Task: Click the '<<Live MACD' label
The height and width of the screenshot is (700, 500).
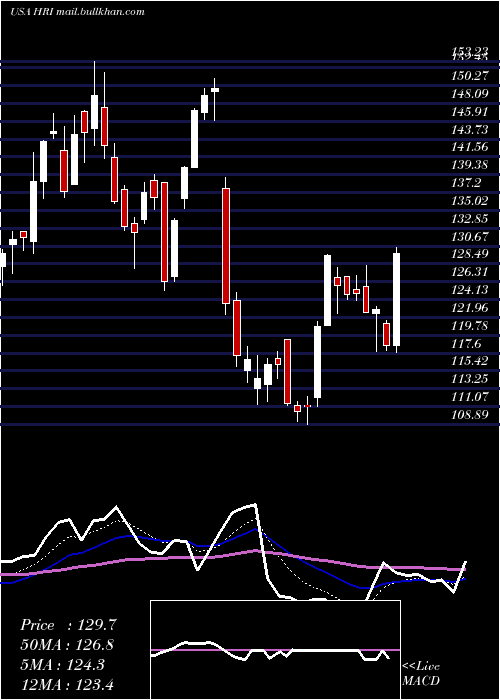Action: click(421, 674)
